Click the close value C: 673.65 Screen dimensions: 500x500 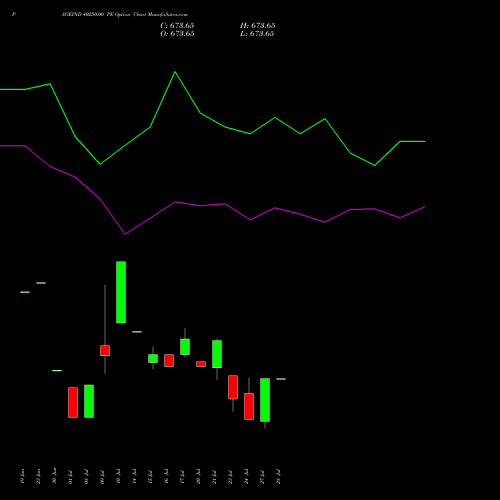177,26
